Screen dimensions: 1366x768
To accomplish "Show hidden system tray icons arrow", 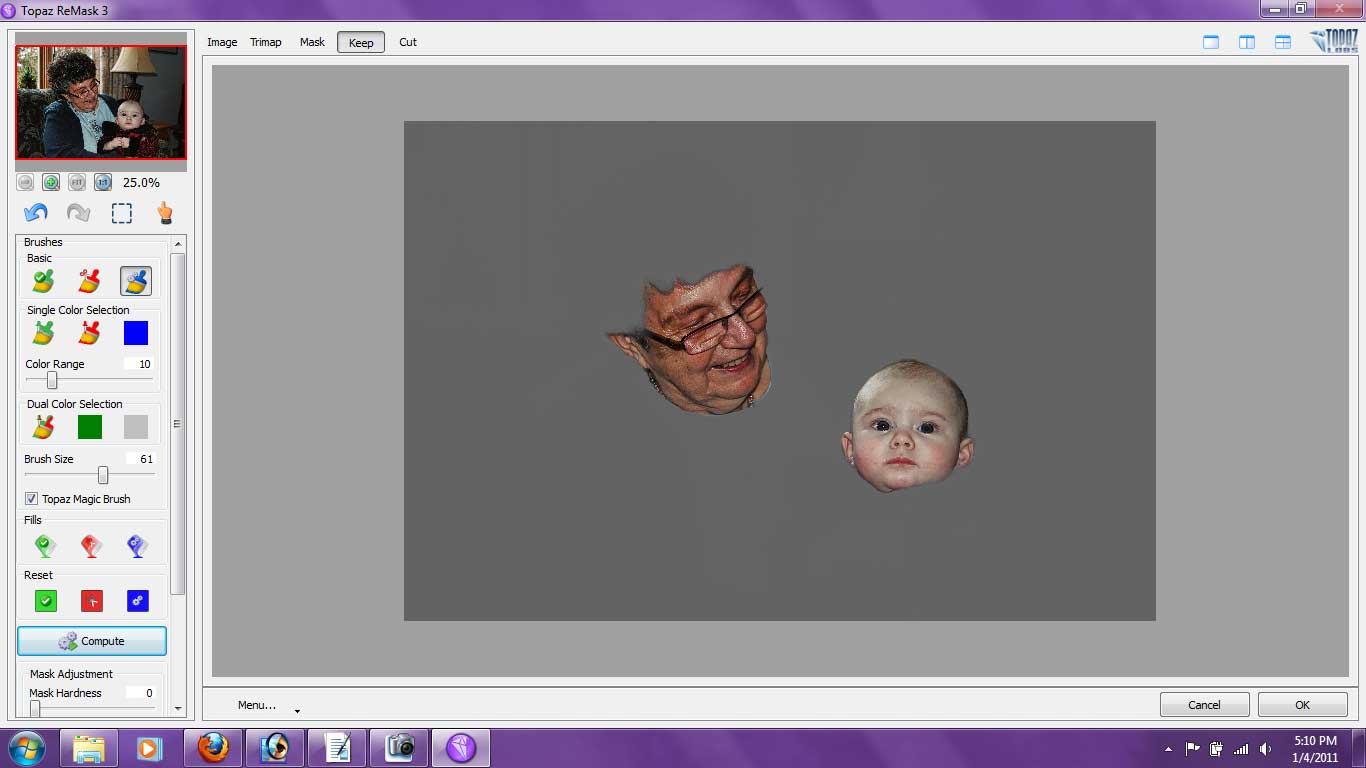I will [x=1168, y=749].
